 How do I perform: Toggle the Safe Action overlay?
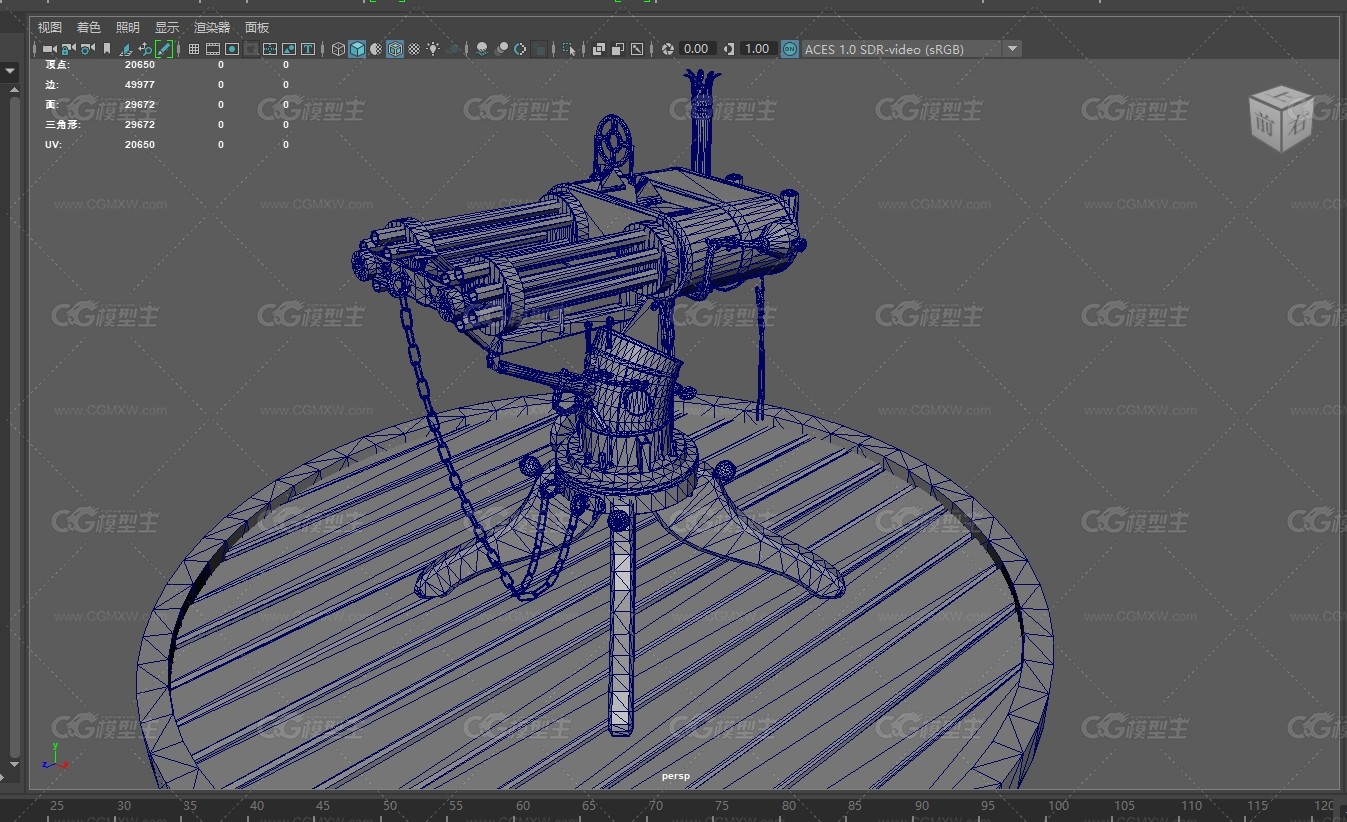pos(289,49)
